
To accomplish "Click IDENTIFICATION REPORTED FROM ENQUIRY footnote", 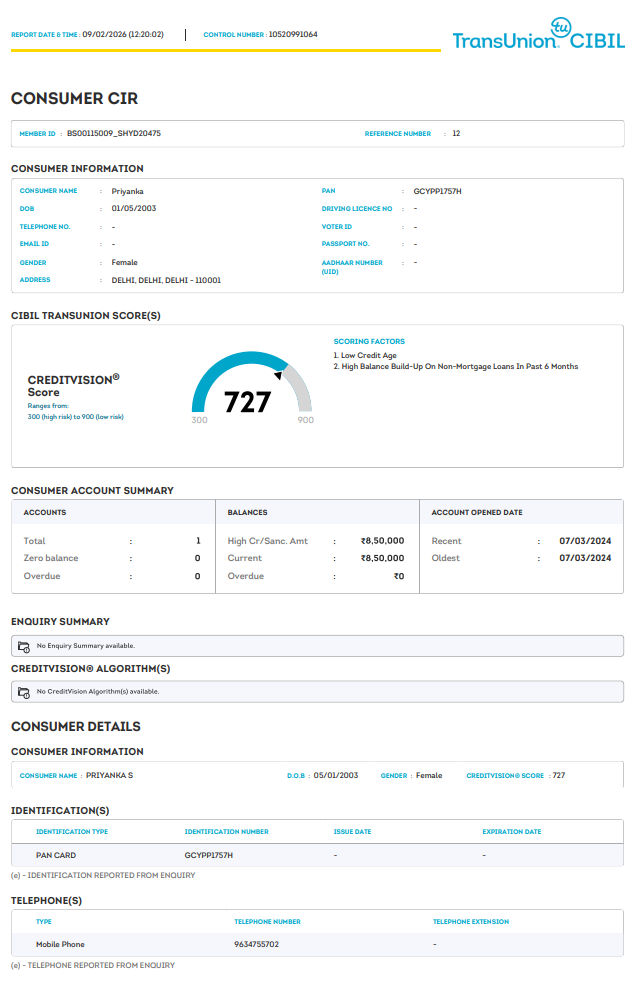I will click(x=103, y=875).
